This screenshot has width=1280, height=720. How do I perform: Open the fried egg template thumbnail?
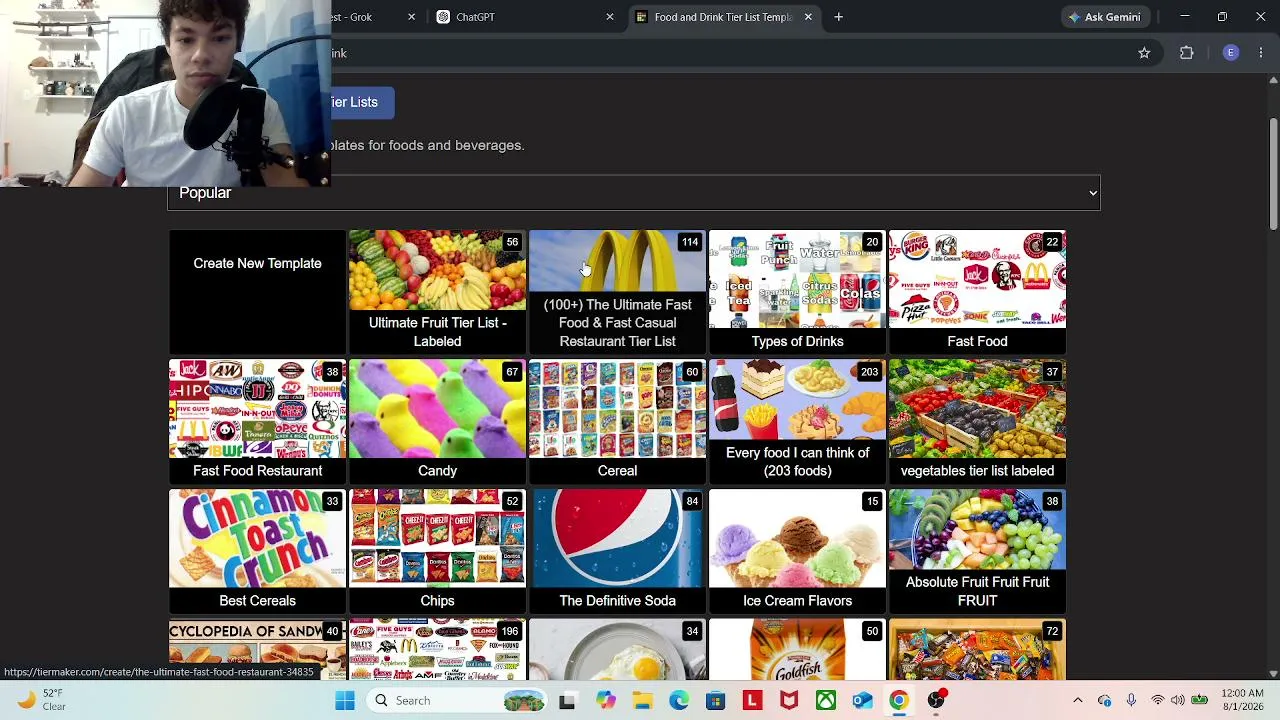click(617, 649)
